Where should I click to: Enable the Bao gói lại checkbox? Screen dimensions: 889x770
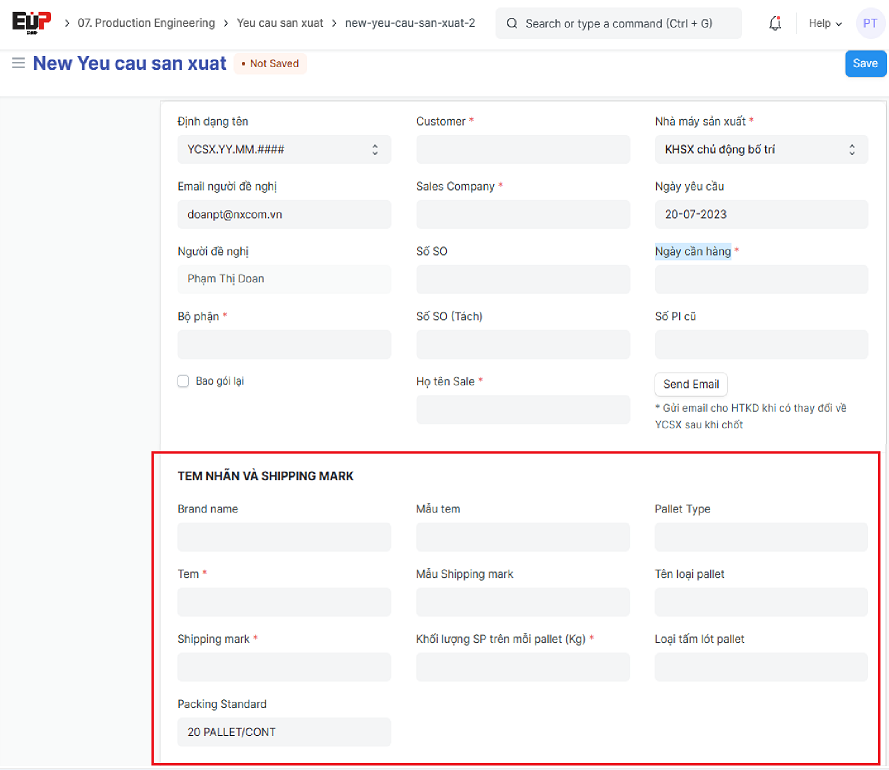coord(183,381)
